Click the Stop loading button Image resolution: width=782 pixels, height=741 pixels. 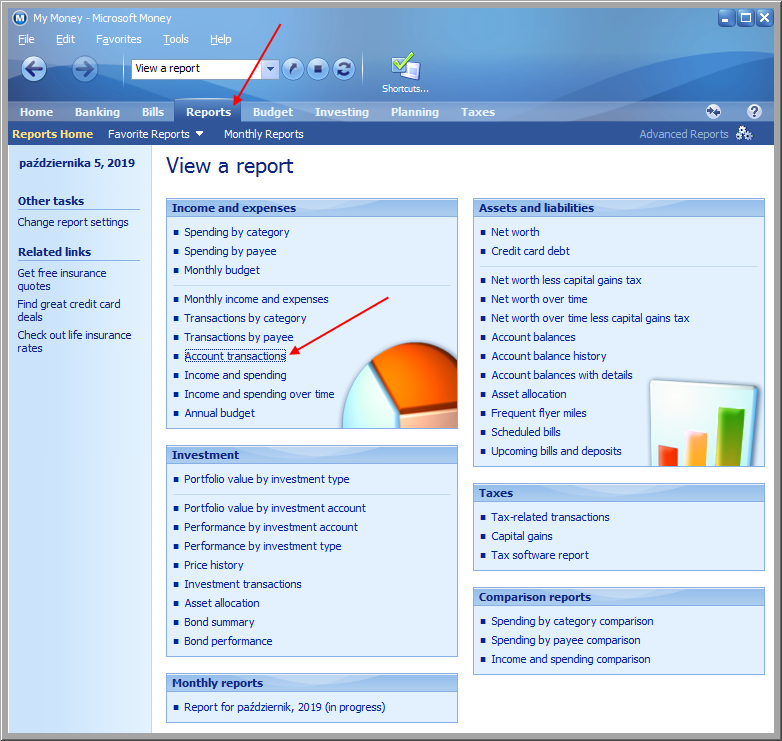pyautogui.click(x=318, y=68)
